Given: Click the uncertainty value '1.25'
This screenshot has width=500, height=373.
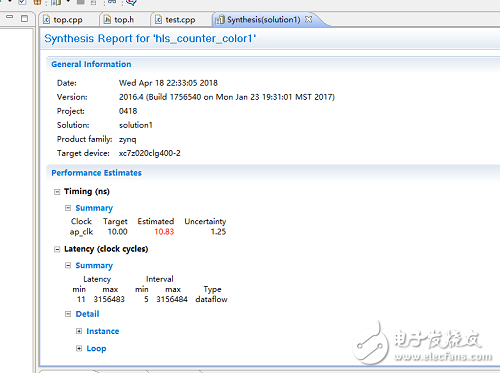Looking at the screenshot, I should (218, 232).
